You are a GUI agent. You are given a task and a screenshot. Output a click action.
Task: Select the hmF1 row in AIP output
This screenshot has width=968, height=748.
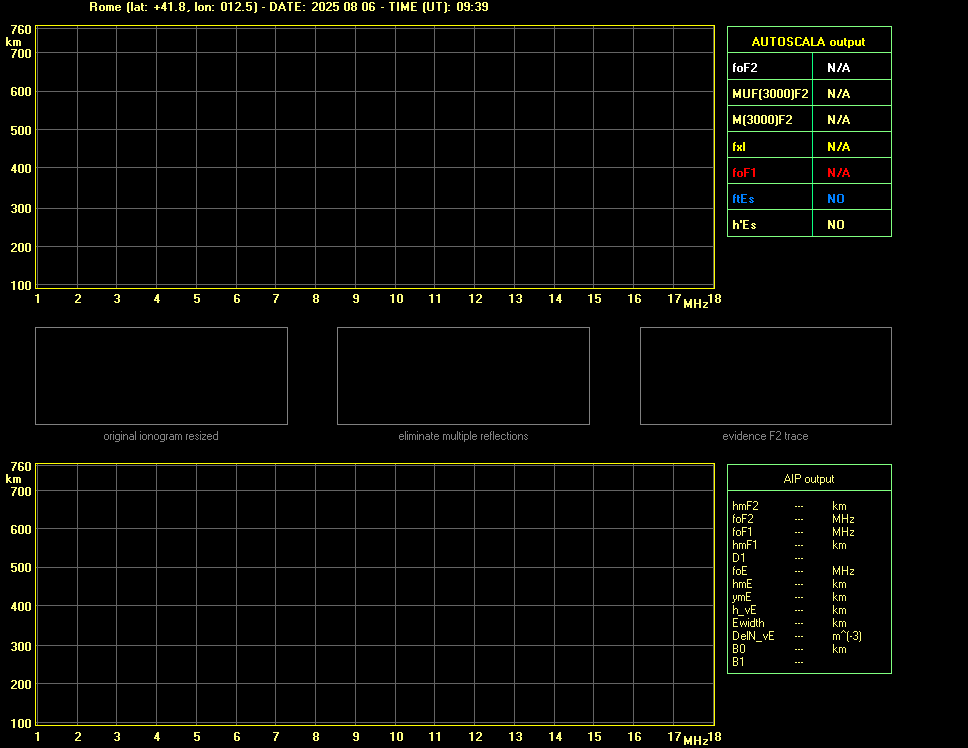789,545
